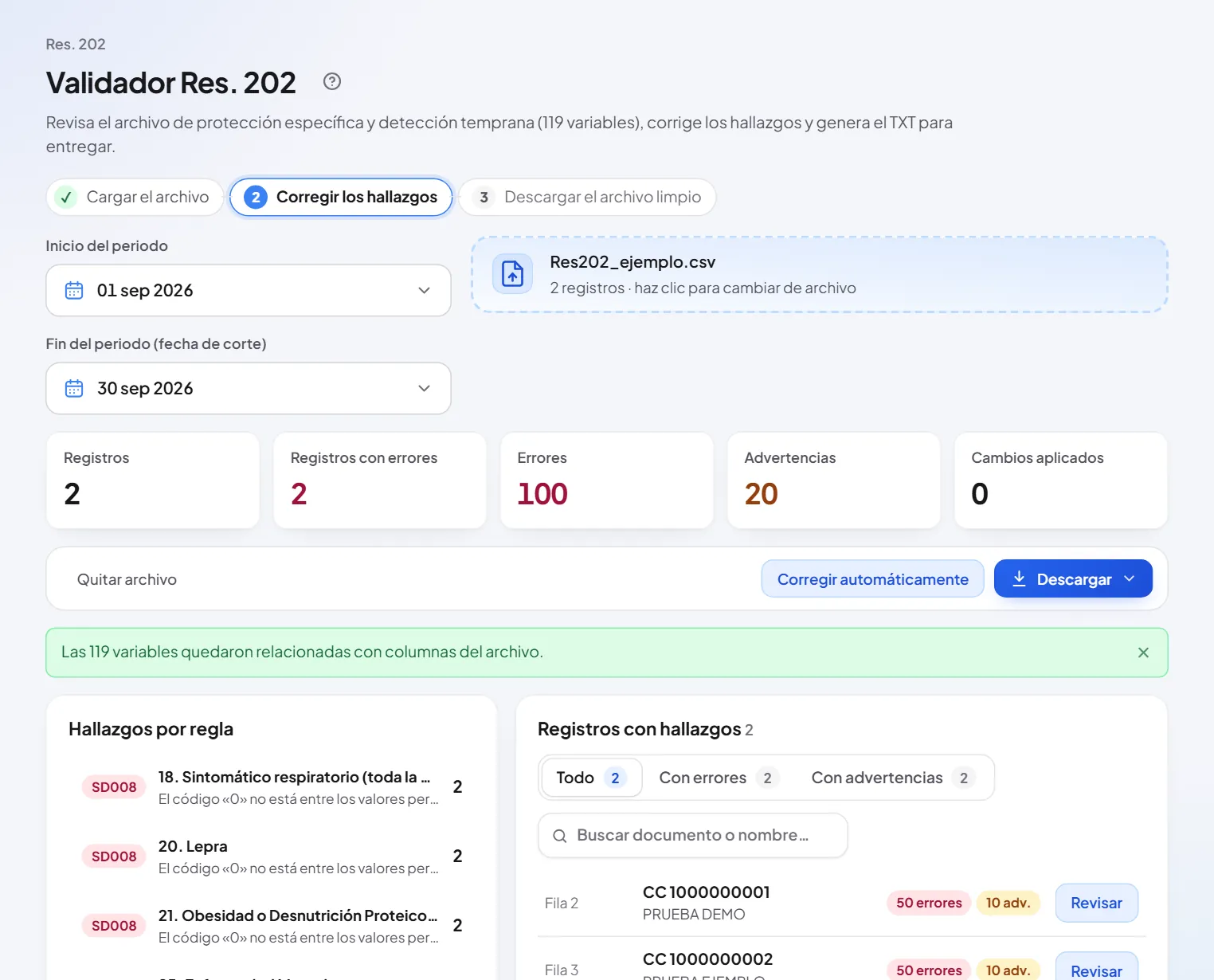Select step Corregir los hallazgos

(341, 197)
